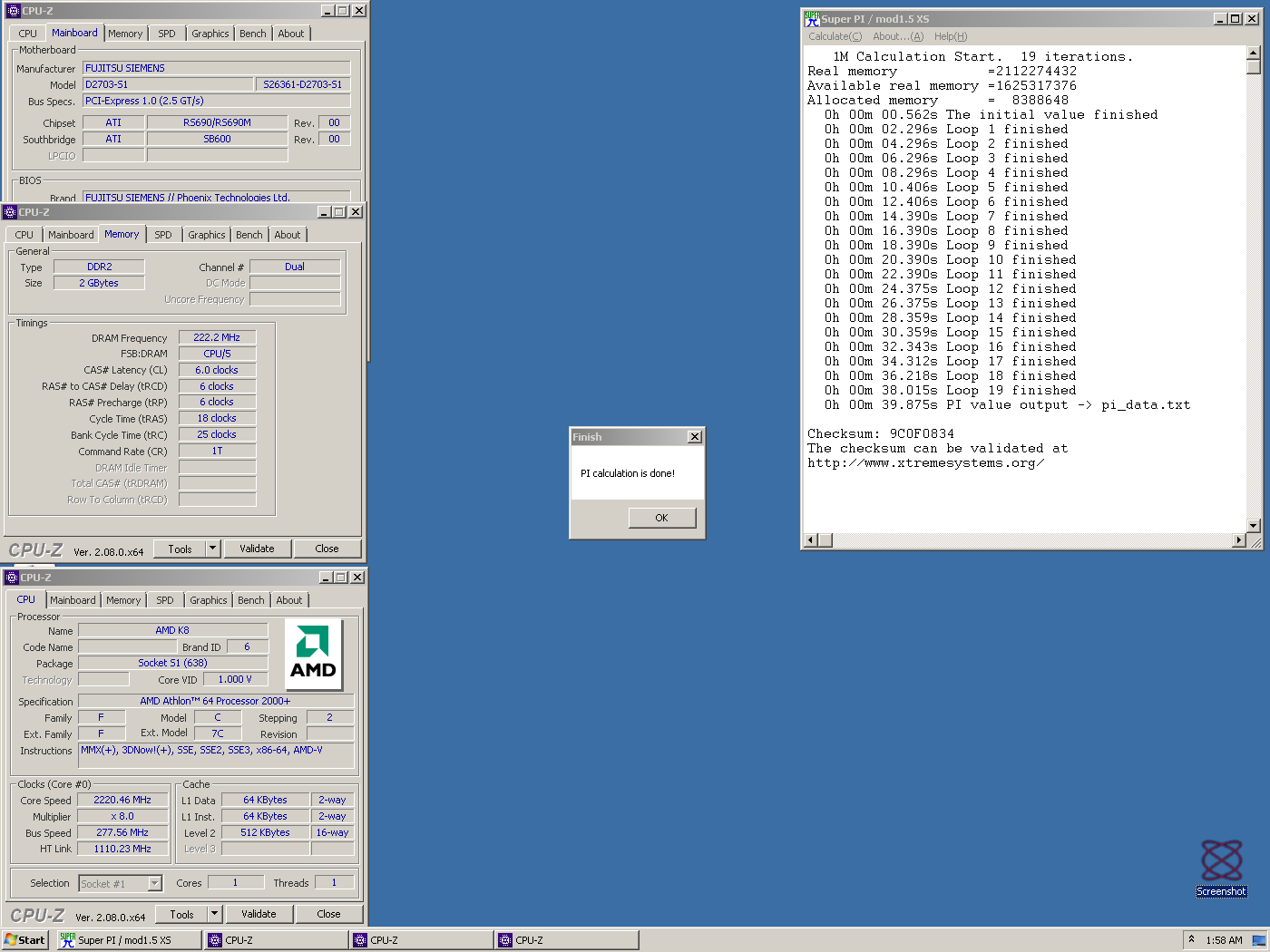Open SPD tab in bottom CPU-Z window
The image size is (1270, 952).
[x=165, y=600]
